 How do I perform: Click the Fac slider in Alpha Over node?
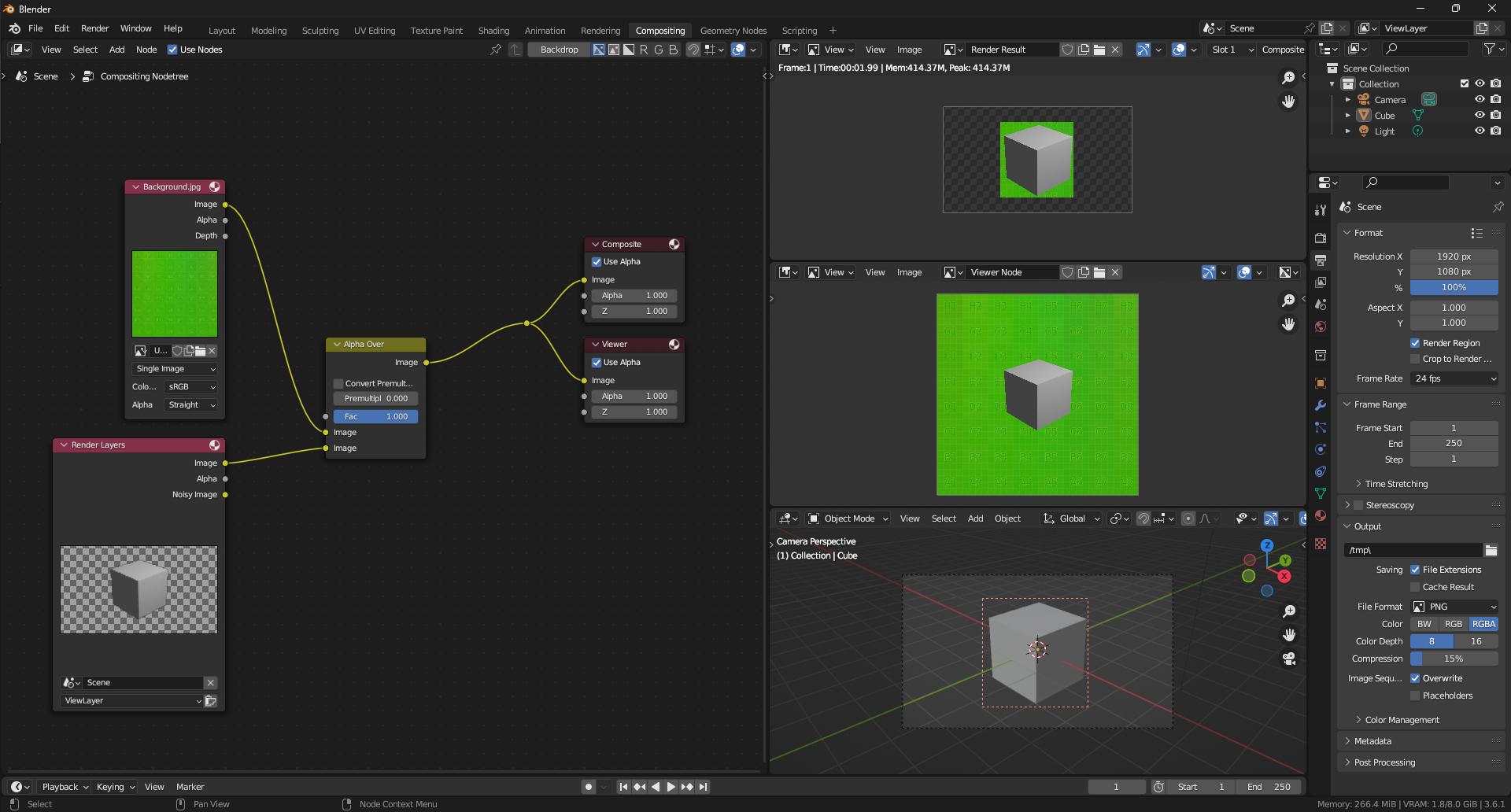375,417
